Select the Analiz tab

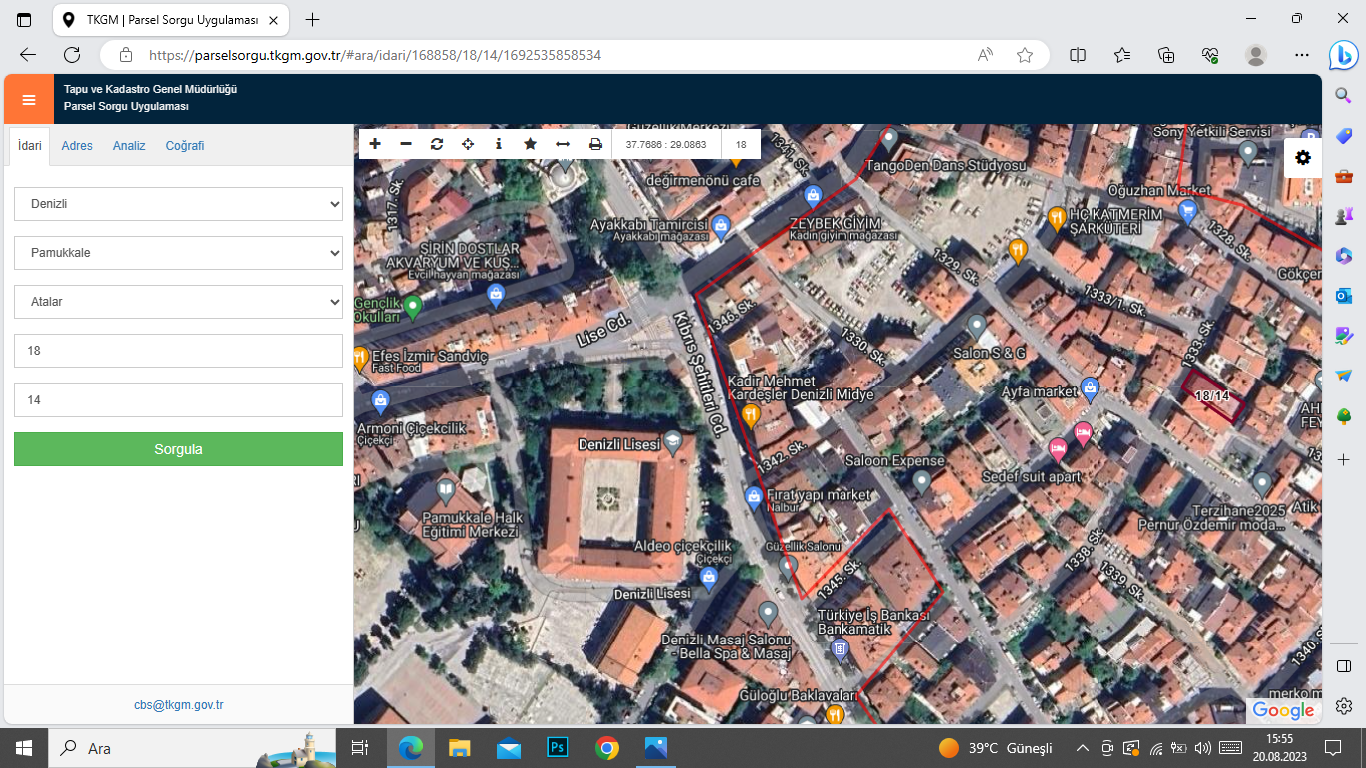point(129,146)
